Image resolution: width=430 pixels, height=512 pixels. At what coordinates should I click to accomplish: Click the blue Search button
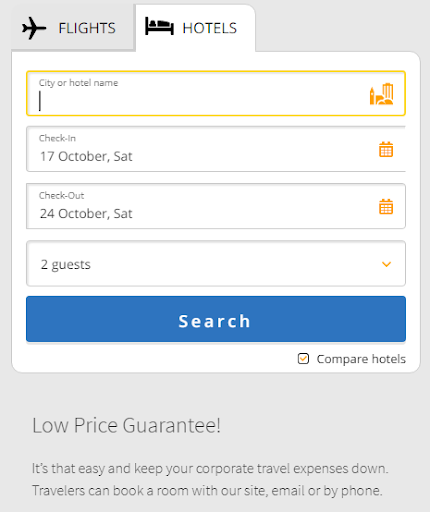[x=216, y=319]
